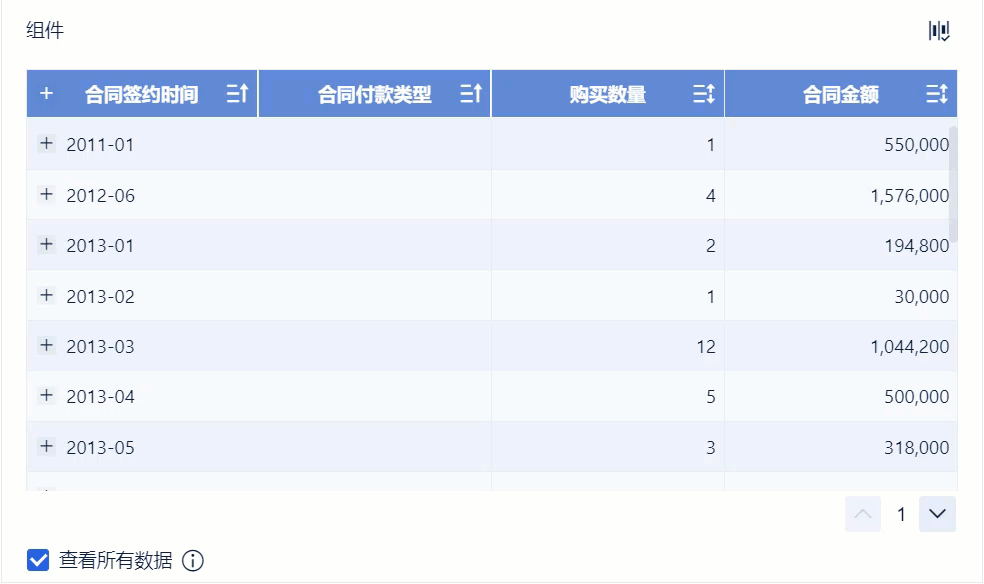Click the table vertical scrollbar

tap(953, 184)
